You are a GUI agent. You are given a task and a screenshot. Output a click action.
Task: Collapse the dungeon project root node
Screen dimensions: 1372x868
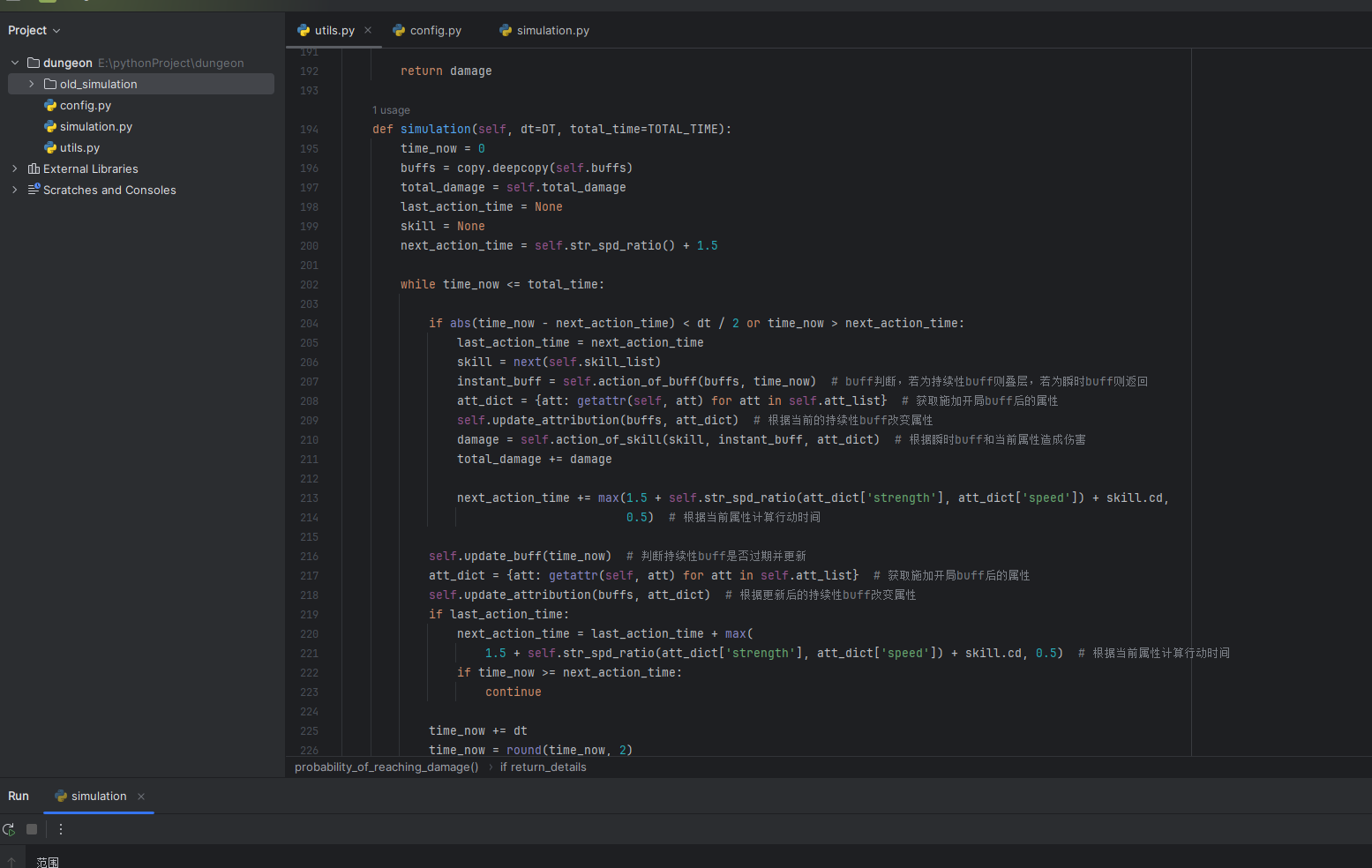pyautogui.click(x=15, y=63)
